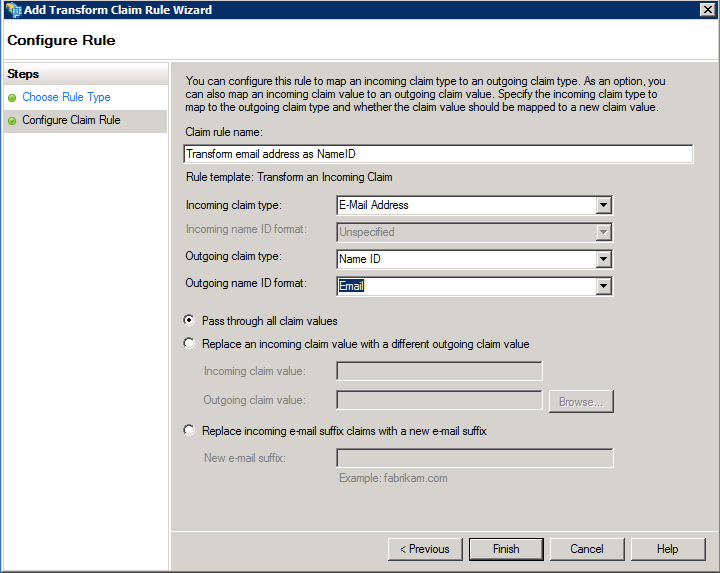Click the Previous button

coord(425,549)
